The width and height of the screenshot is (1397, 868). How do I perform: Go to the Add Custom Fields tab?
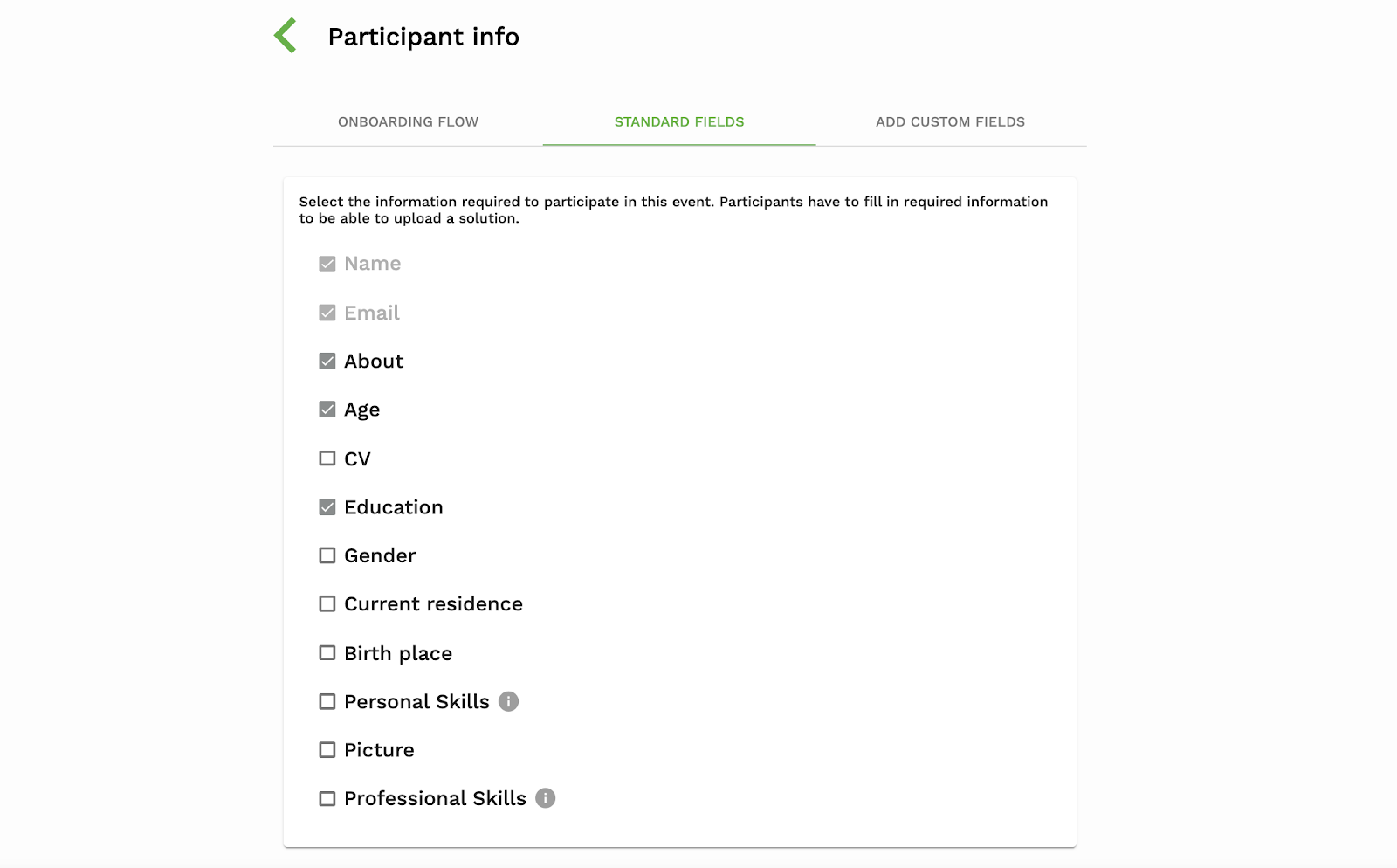(x=950, y=121)
